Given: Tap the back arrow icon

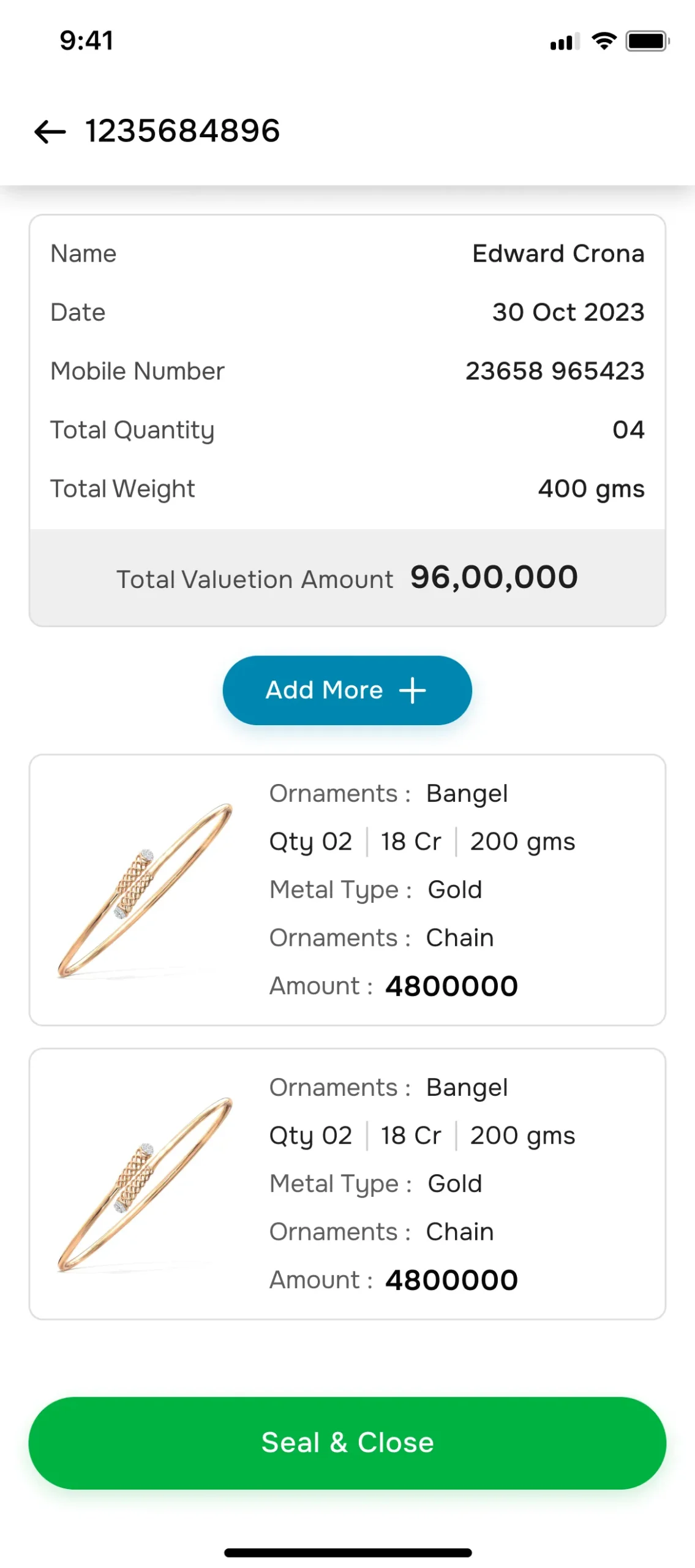Looking at the screenshot, I should (50, 132).
